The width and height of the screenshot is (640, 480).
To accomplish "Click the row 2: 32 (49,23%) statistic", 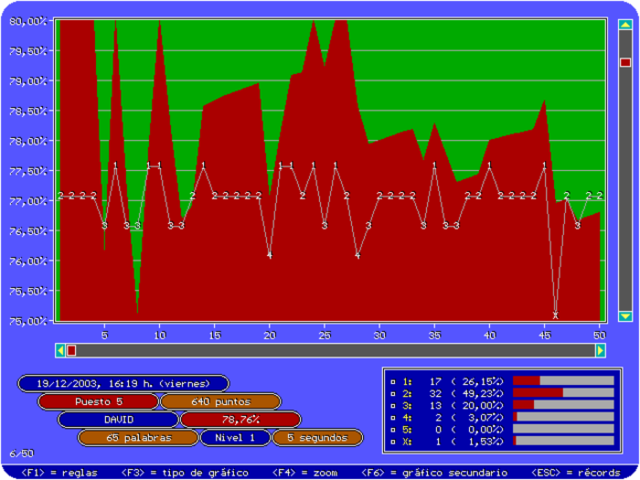I will click(x=503, y=393).
